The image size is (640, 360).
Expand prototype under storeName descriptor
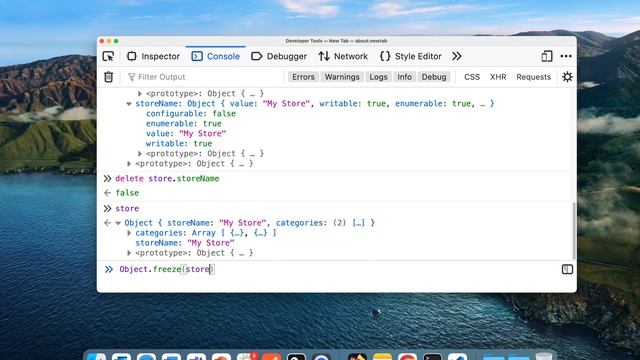click(x=140, y=153)
